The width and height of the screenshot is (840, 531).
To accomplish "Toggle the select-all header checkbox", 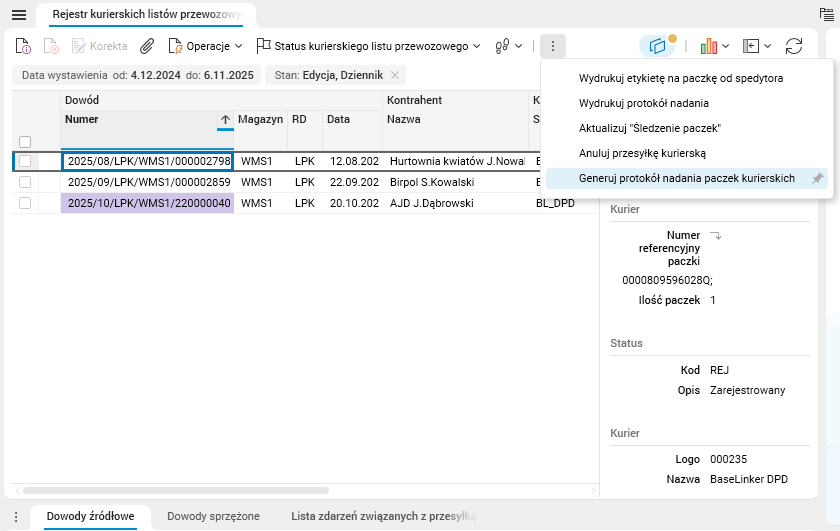I will coord(25,142).
